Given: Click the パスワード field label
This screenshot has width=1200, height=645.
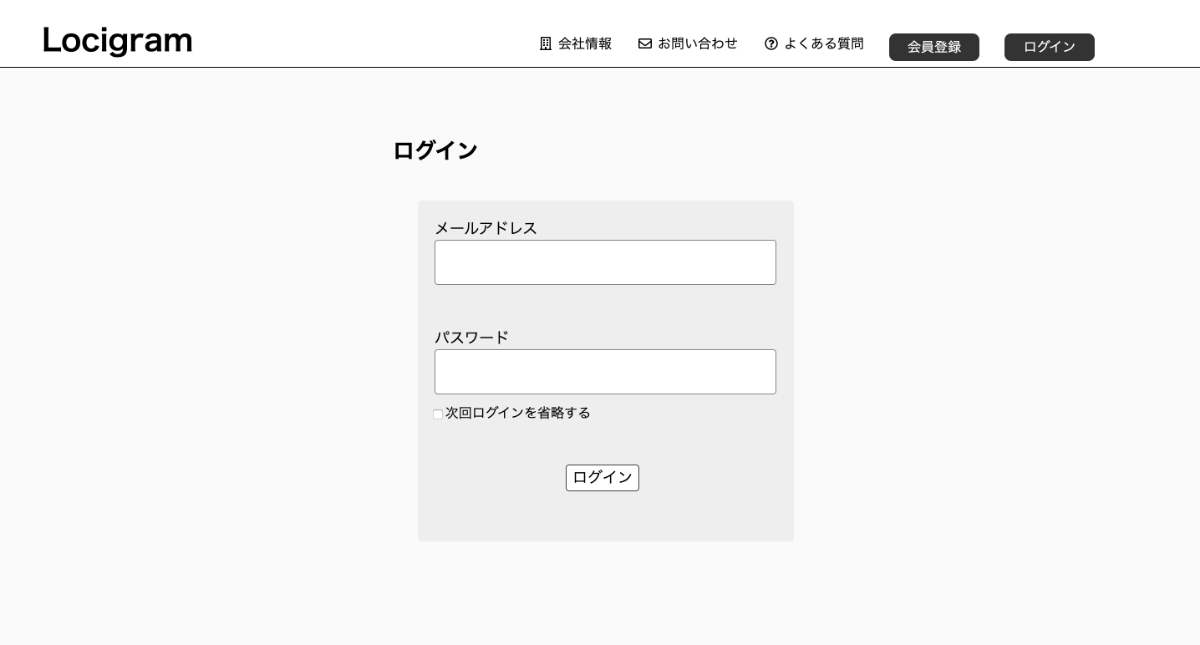Looking at the screenshot, I should tap(472, 337).
